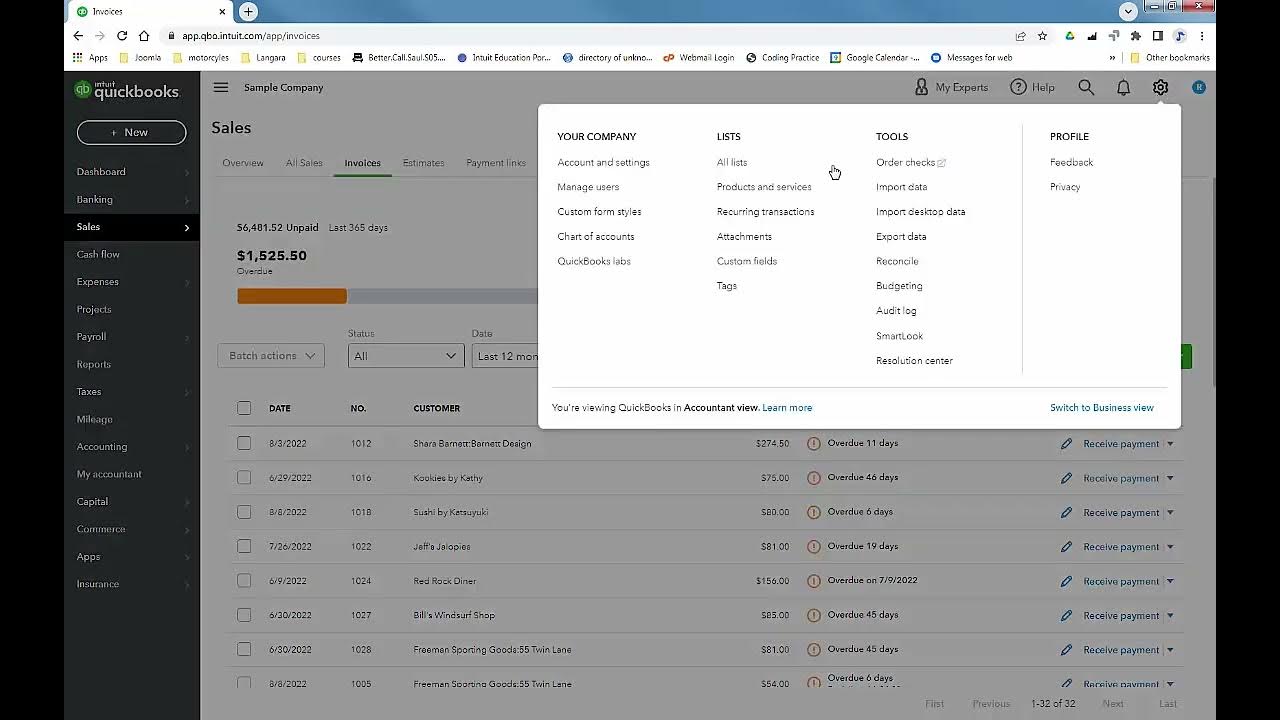This screenshot has height=720, width=1280.
Task: Open Audit log tool
Action: 896,311
